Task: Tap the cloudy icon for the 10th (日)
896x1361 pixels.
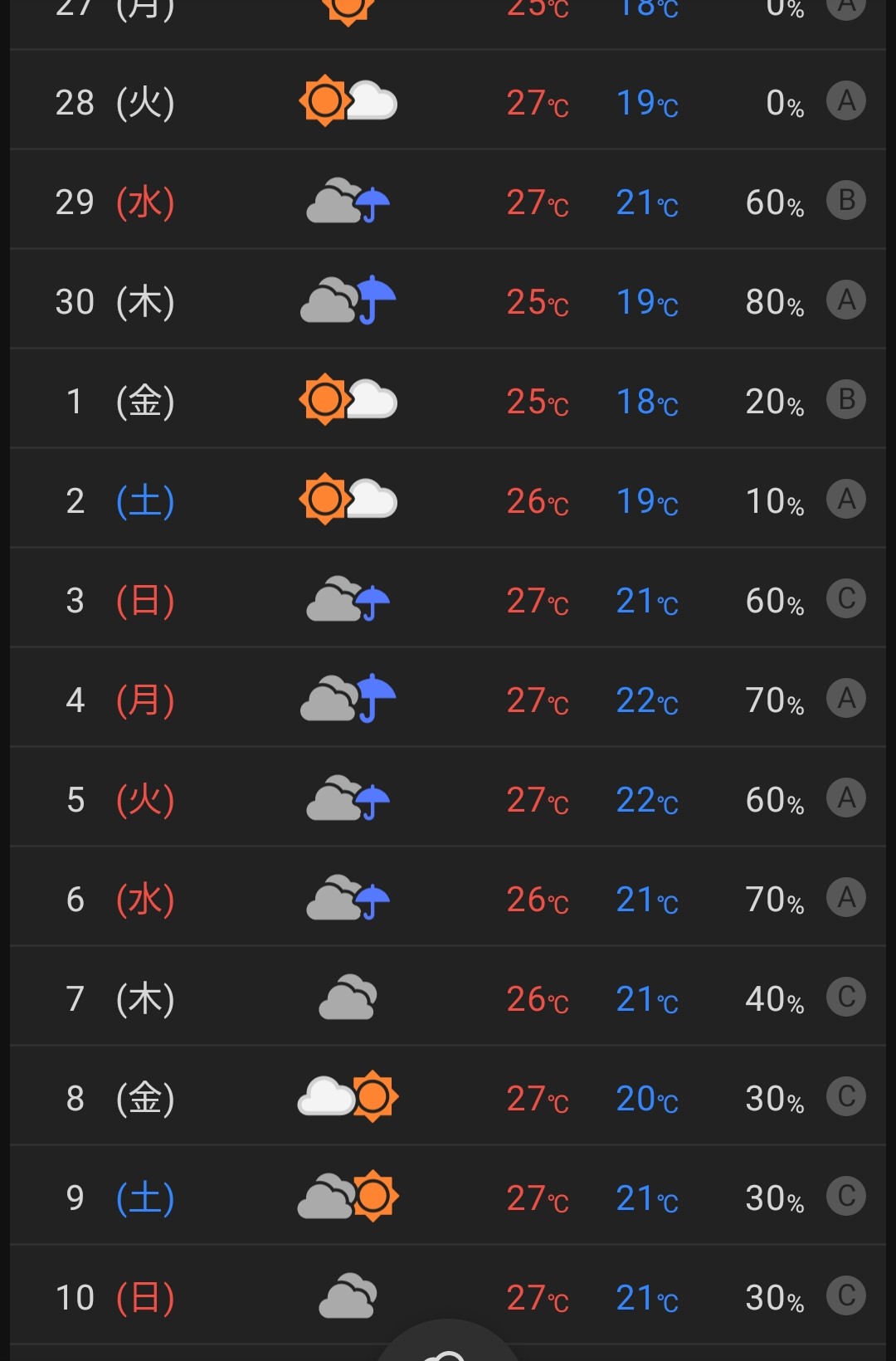Action: coord(348,1296)
